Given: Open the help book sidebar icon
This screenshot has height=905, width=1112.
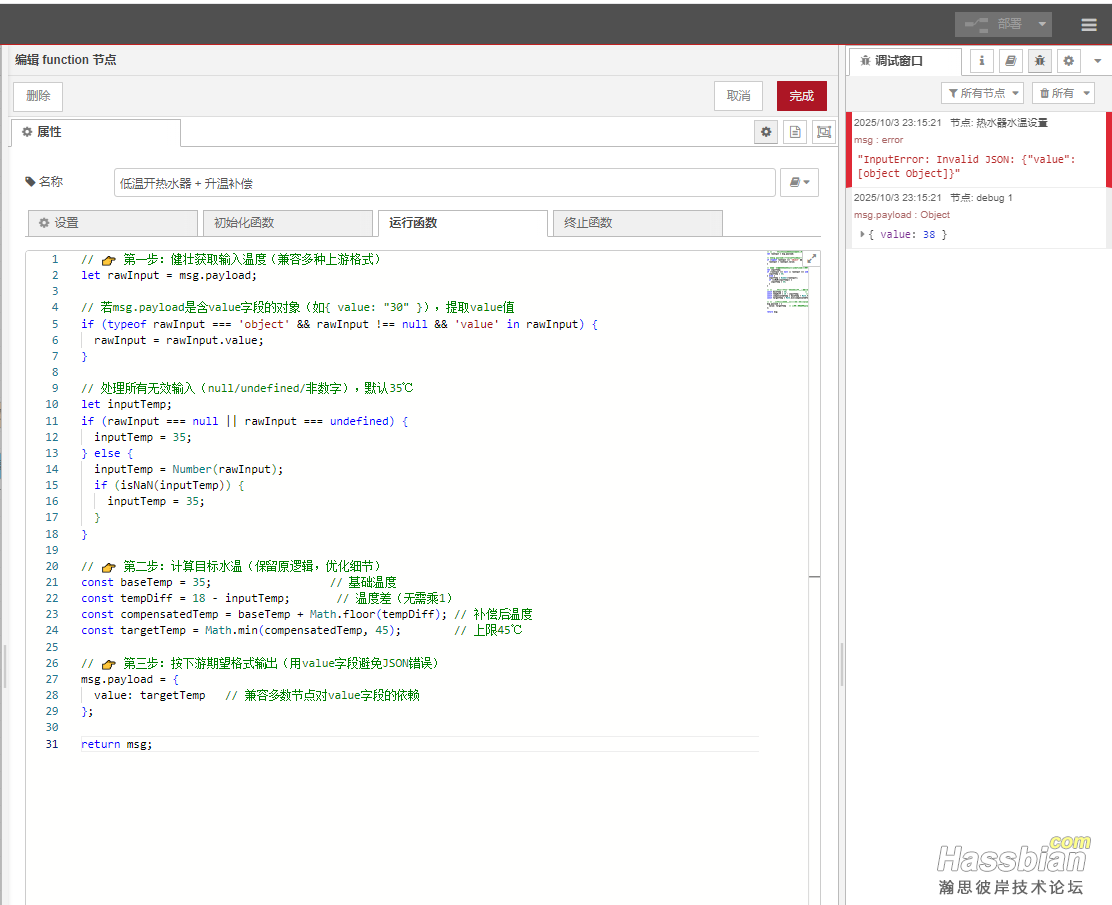Looking at the screenshot, I should tap(1011, 61).
